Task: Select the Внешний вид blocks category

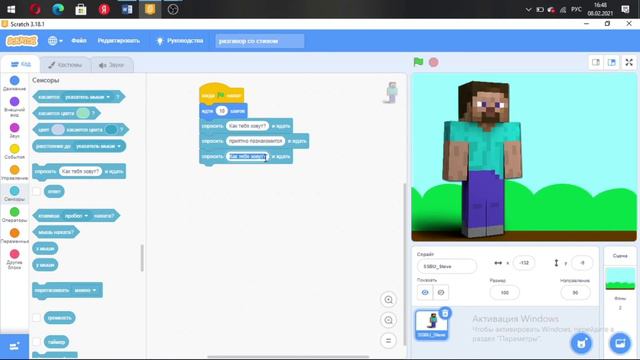Action: click(14, 107)
